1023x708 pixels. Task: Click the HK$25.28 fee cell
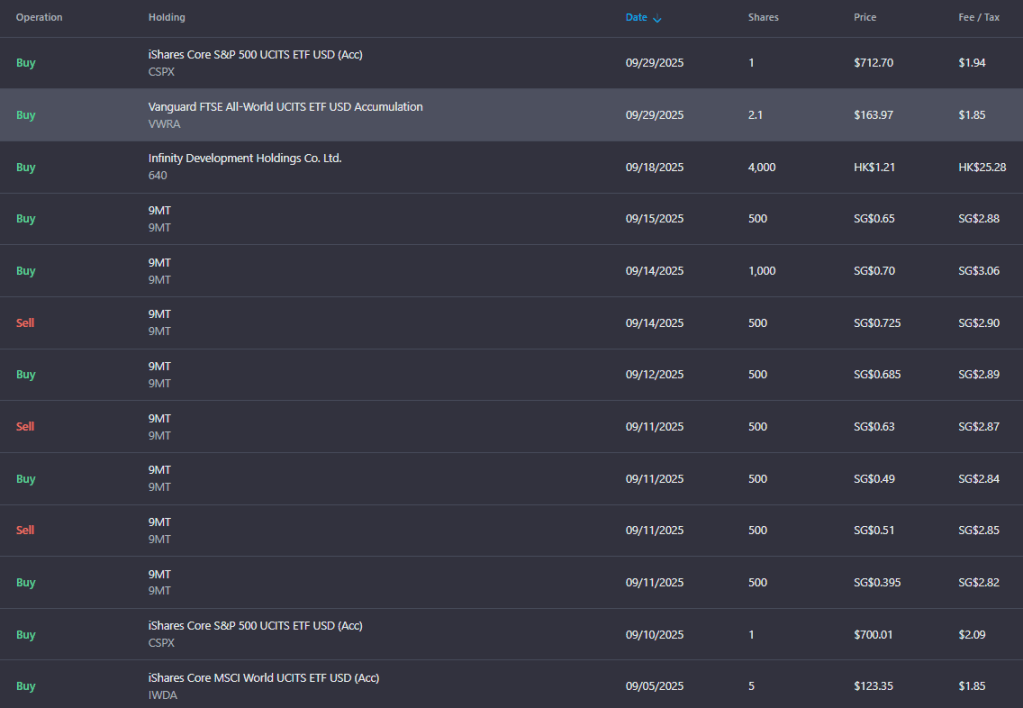tap(982, 167)
